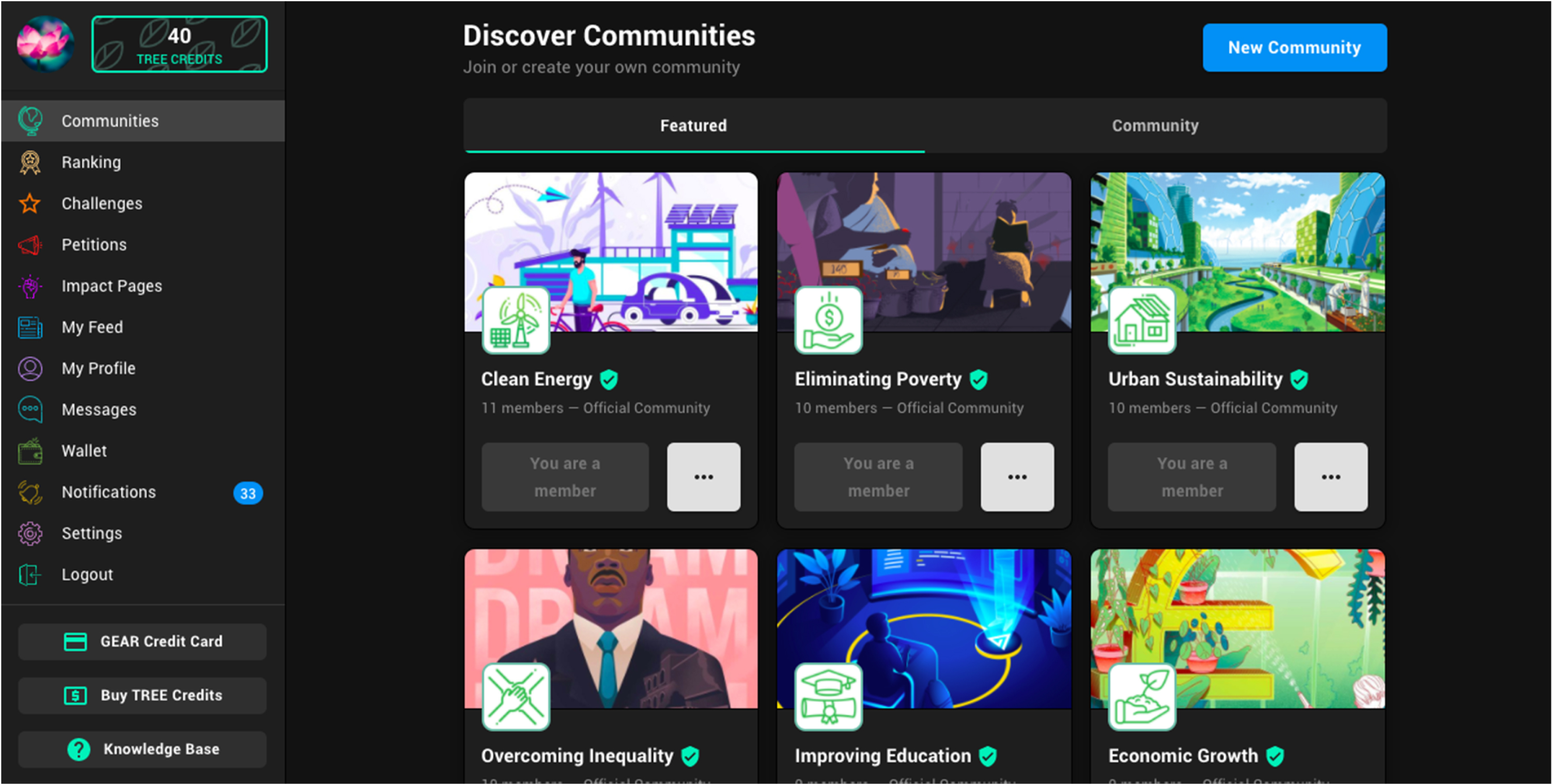
Task: Click the Settings gear icon
Action: tap(30, 534)
